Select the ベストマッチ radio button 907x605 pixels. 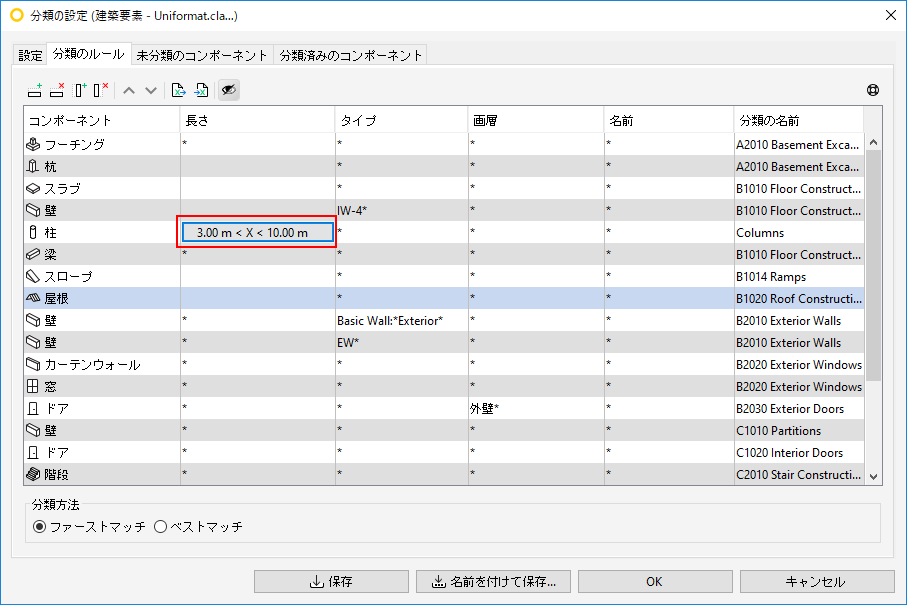click(160, 527)
